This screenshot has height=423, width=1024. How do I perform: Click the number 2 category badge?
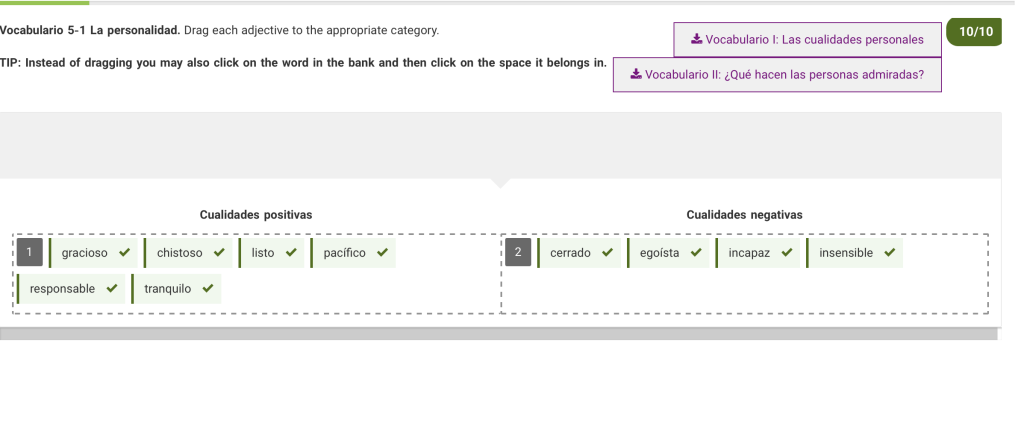(x=518, y=253)
